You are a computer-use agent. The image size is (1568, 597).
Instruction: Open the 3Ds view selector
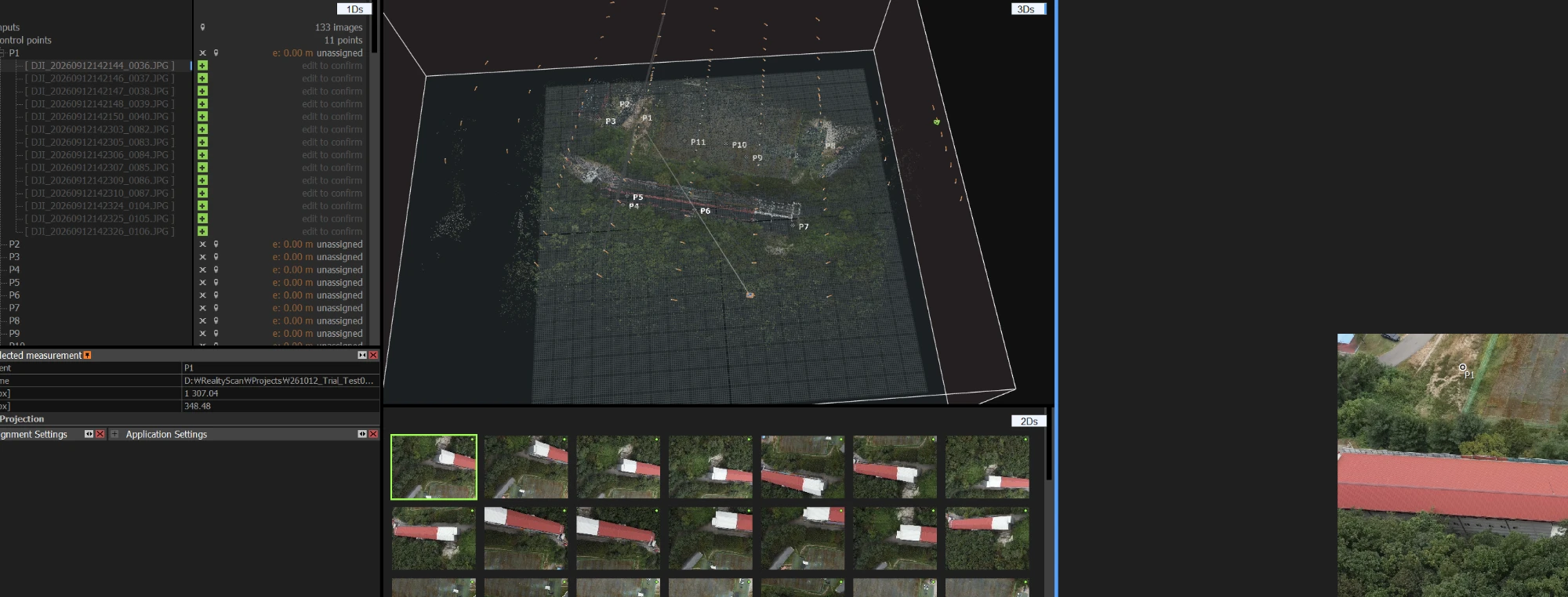(x=1028, y=9)
